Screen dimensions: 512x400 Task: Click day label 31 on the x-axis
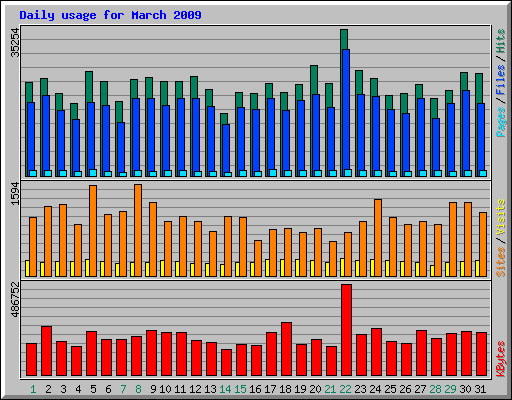(x=480, y=389)
